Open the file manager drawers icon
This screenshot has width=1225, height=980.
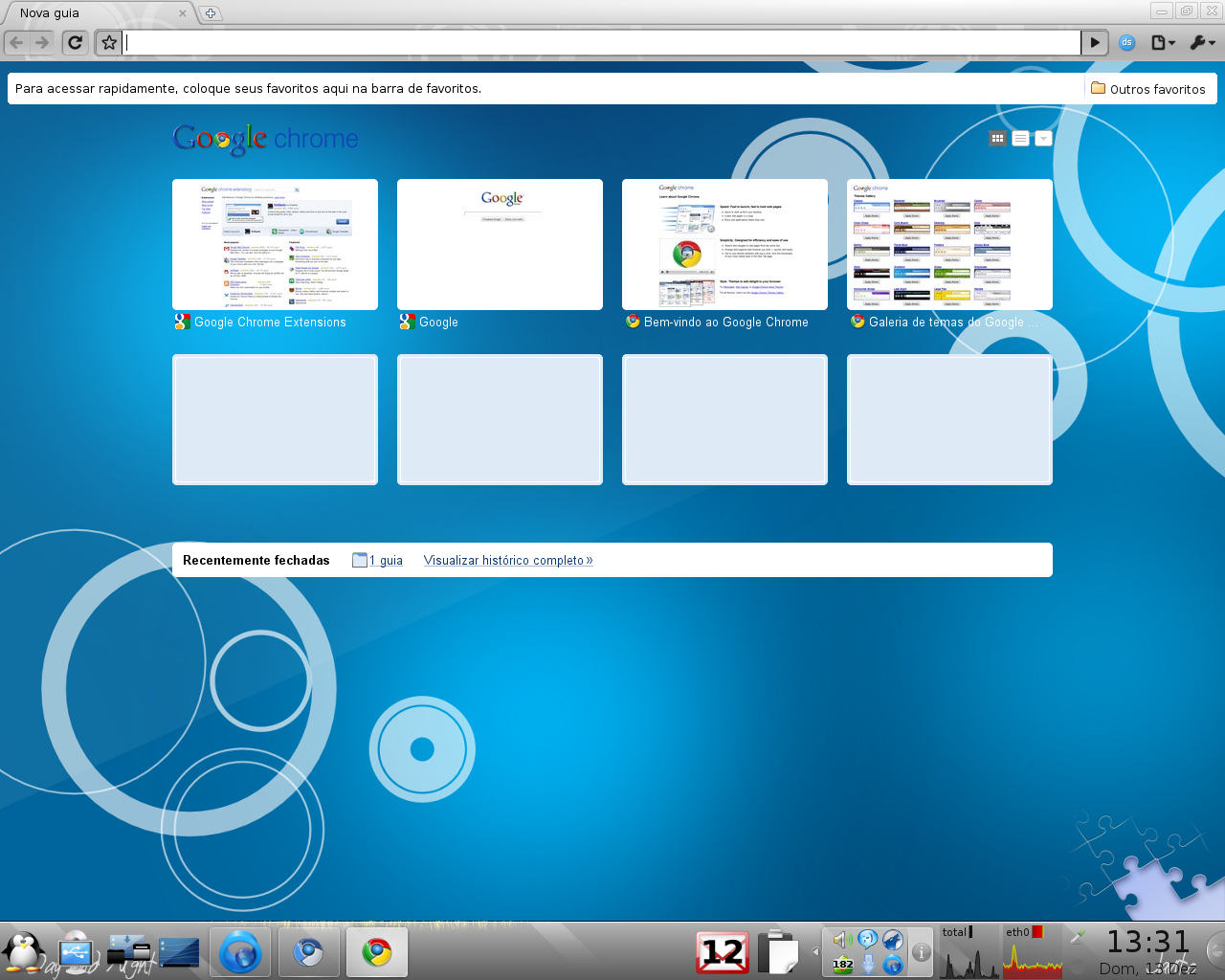pyautogui.click(x=128, y=953)
